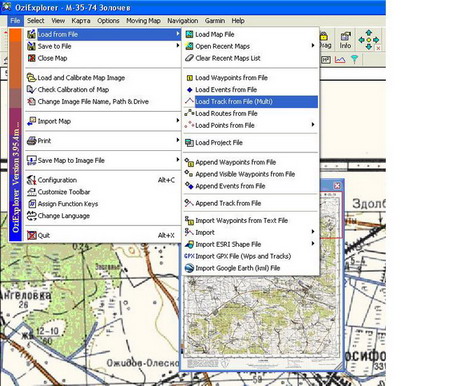Viewport: 476px width, 386px height.
Task: Click the Customize Toolbar icon
Action: pyautogui.click(x=31, y=192)
